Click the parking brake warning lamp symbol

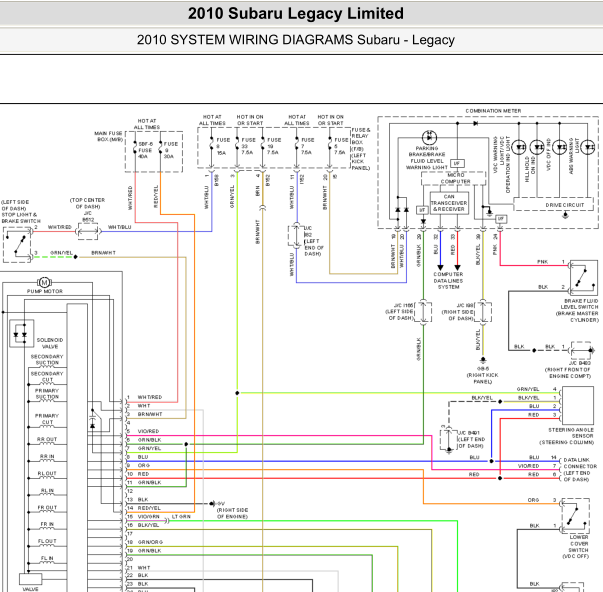[429, 137]
